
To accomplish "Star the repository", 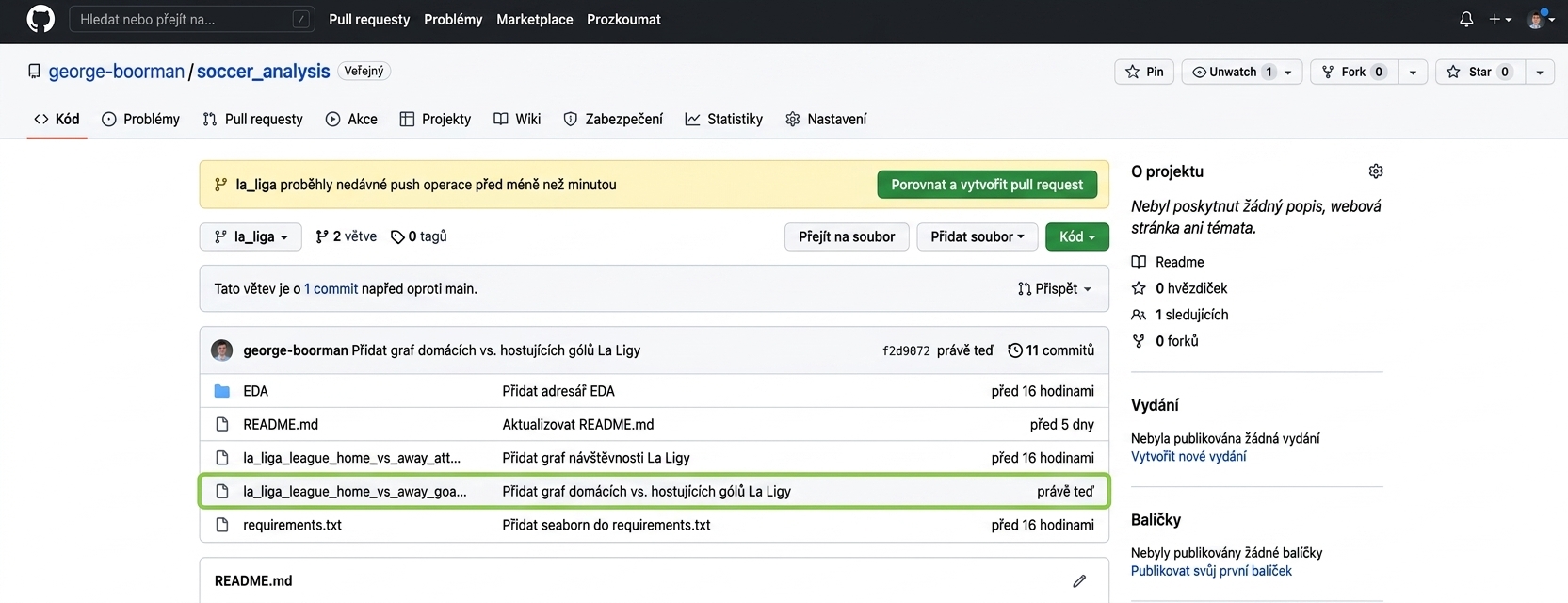I will 1479,72.
